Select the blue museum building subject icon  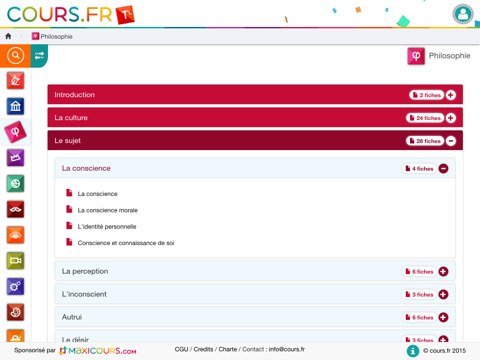(15, 106)
